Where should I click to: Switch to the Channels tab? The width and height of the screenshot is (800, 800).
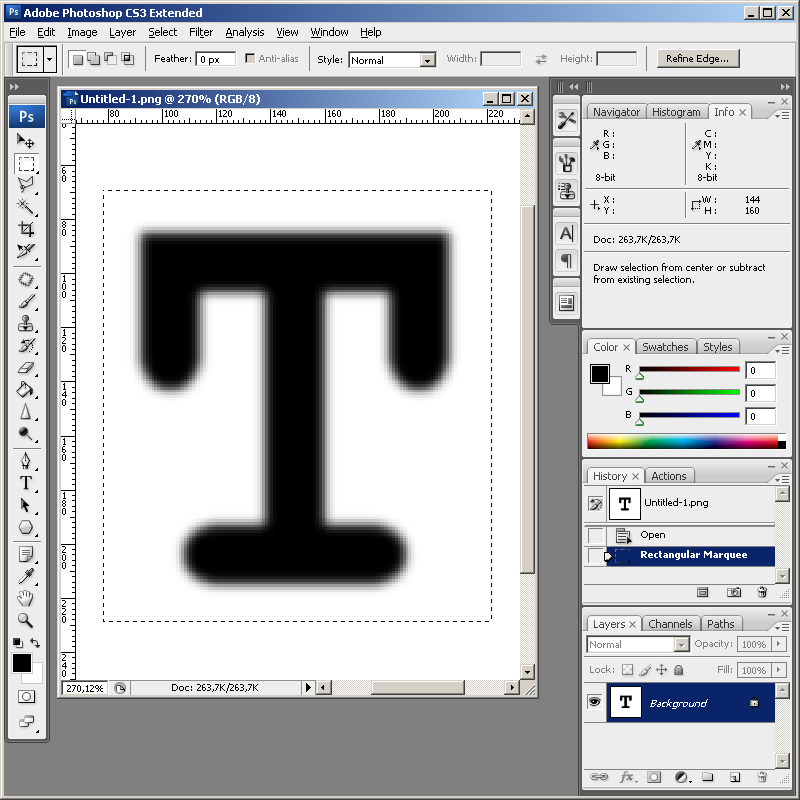[x=670, y=624]
